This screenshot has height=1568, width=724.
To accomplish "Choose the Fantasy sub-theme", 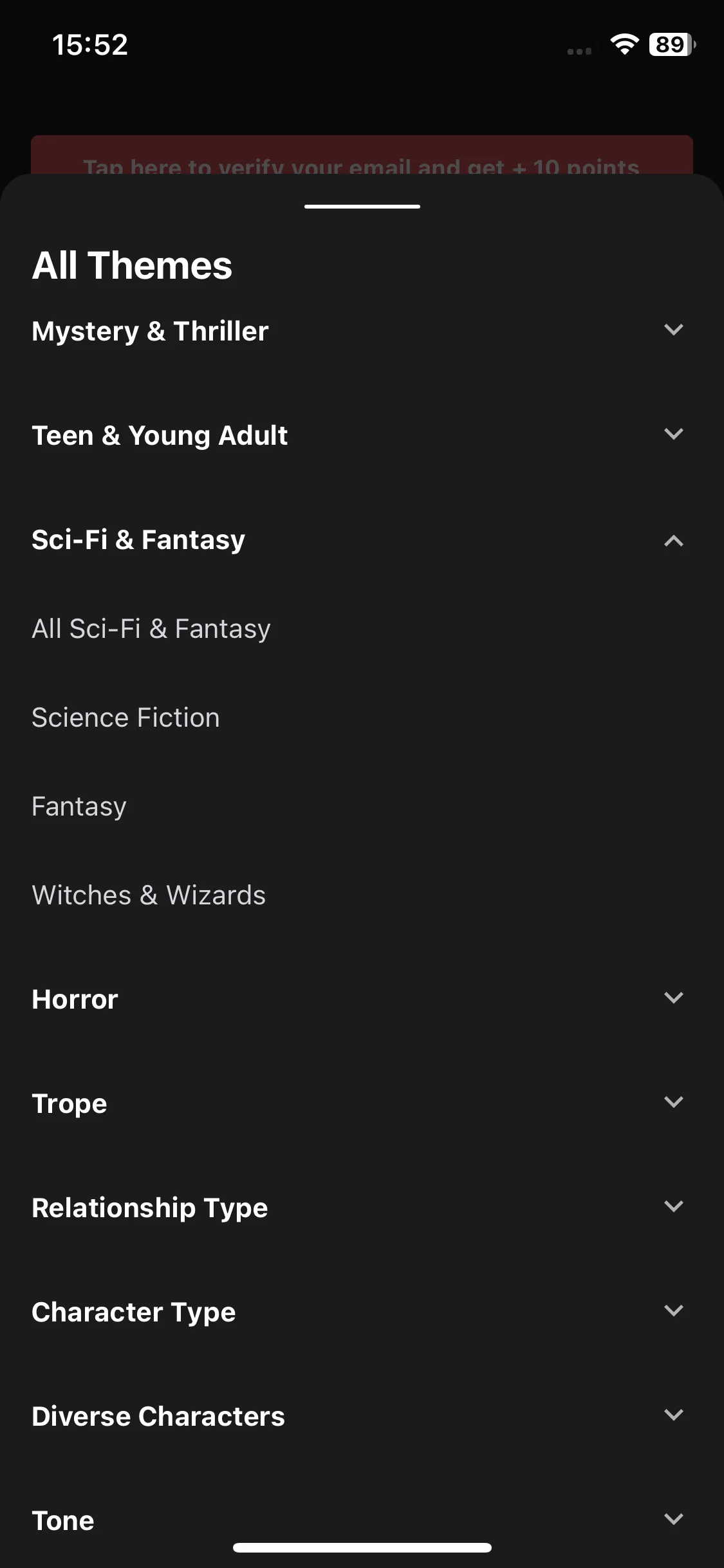I will [79, 807].
